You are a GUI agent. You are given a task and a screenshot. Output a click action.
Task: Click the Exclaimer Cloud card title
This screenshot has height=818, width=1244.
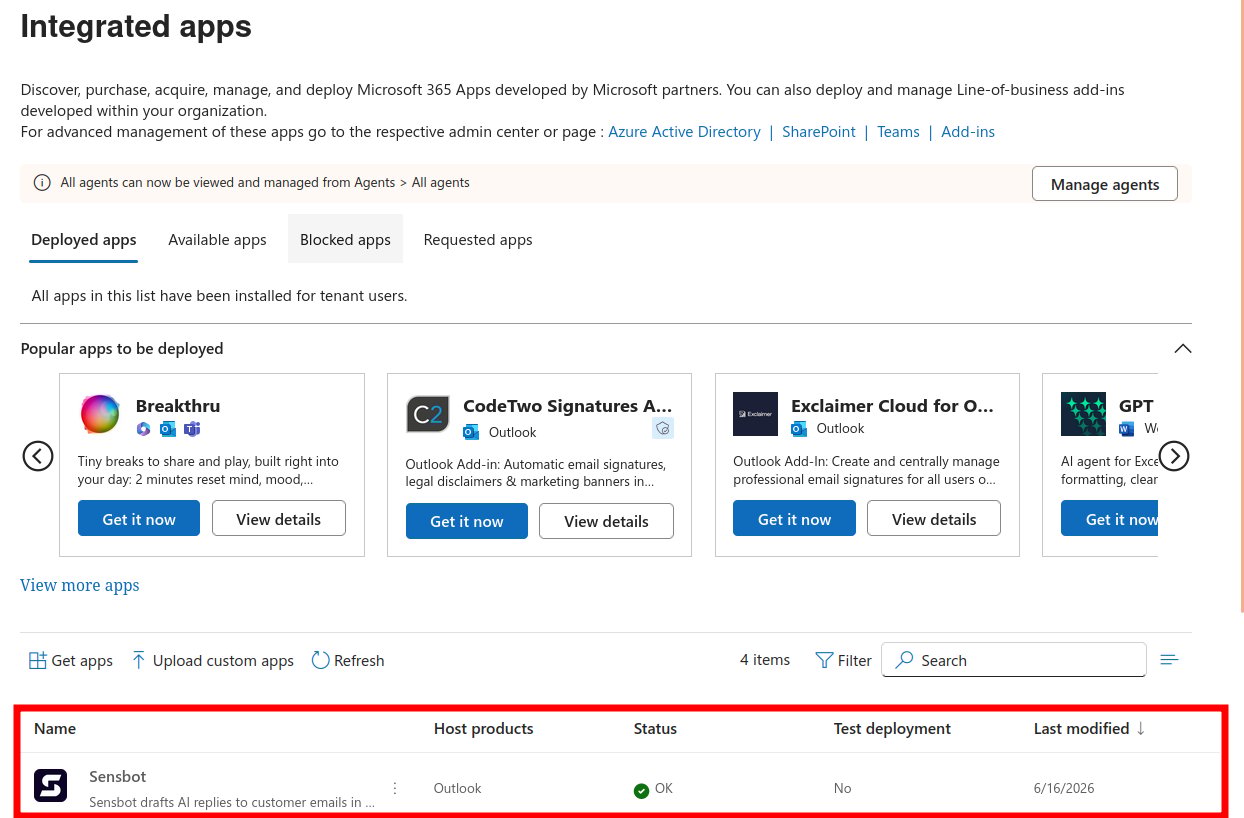click(x=893, y=406)
